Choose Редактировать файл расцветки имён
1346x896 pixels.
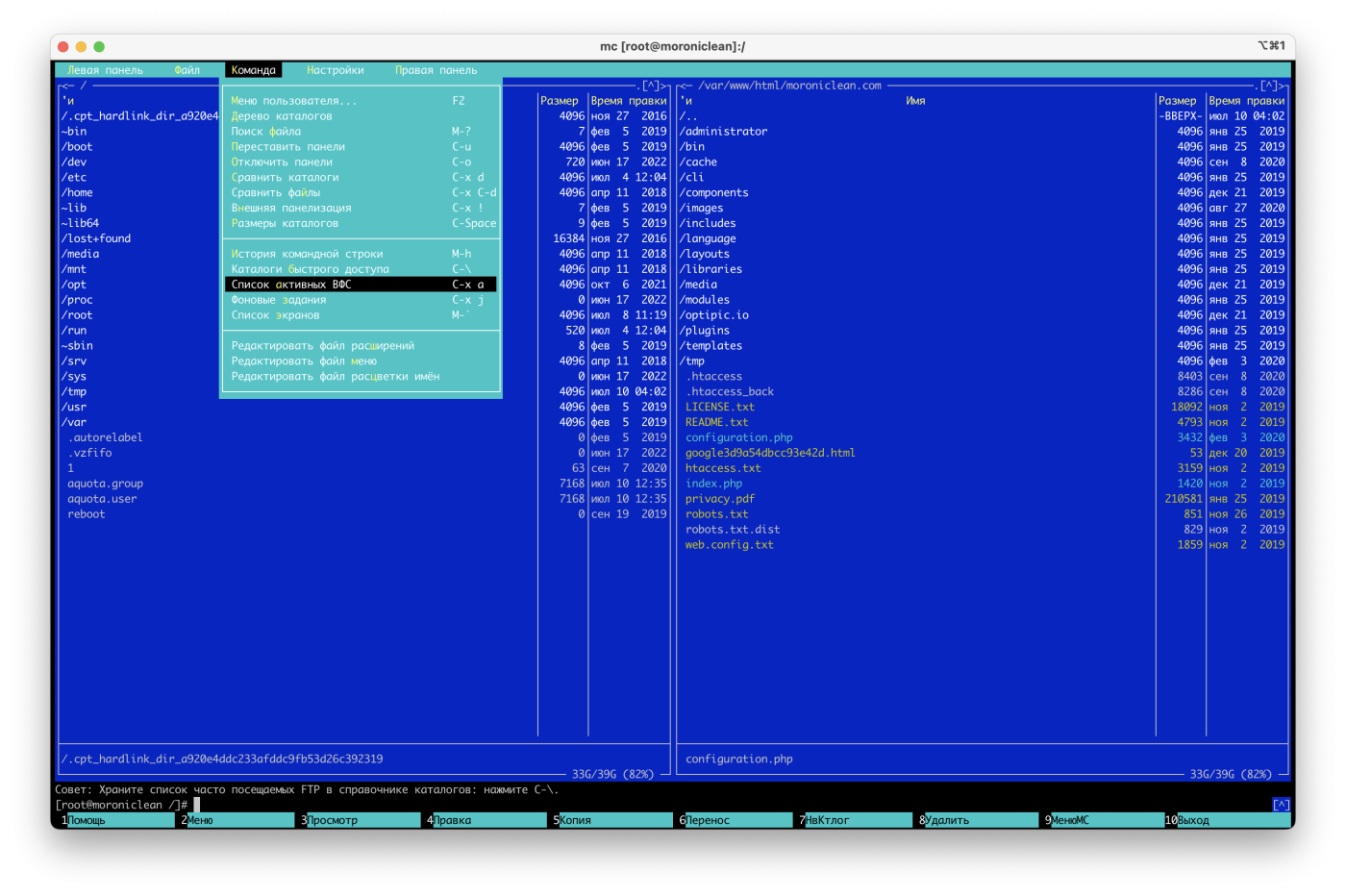pyautogui.click(x=361, y=377)
